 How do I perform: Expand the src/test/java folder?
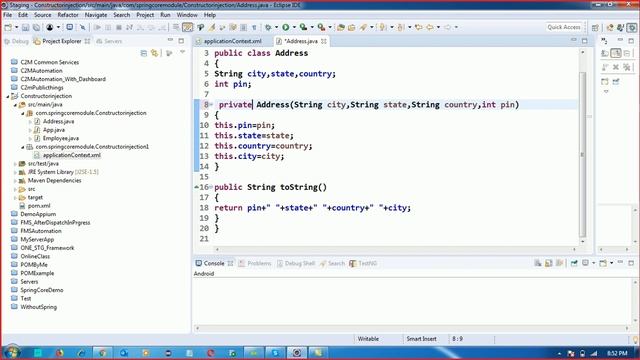[16, 164]
